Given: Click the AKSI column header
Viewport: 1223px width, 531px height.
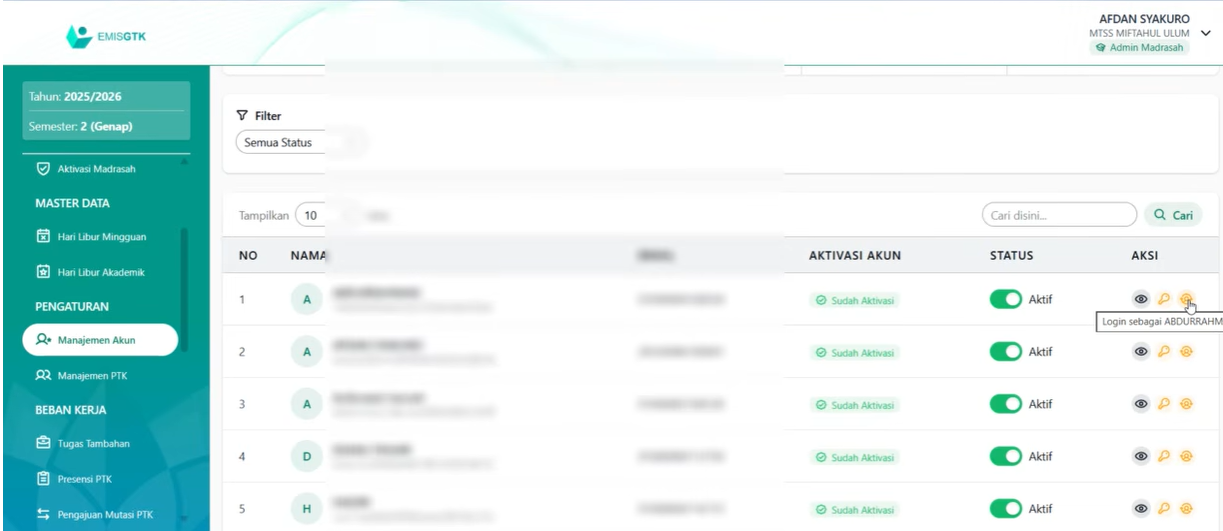Looking at the screenshot, I should (1144, 256).
